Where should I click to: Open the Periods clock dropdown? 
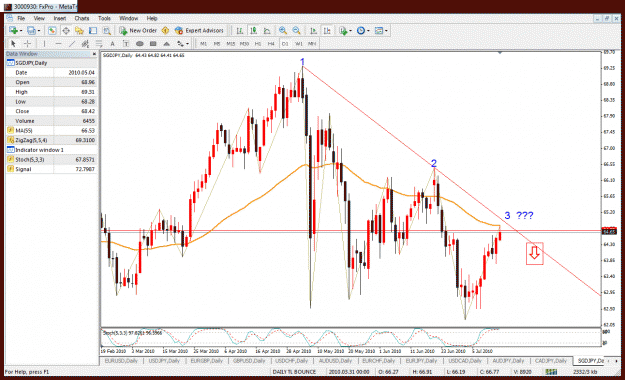click(363, 31)
